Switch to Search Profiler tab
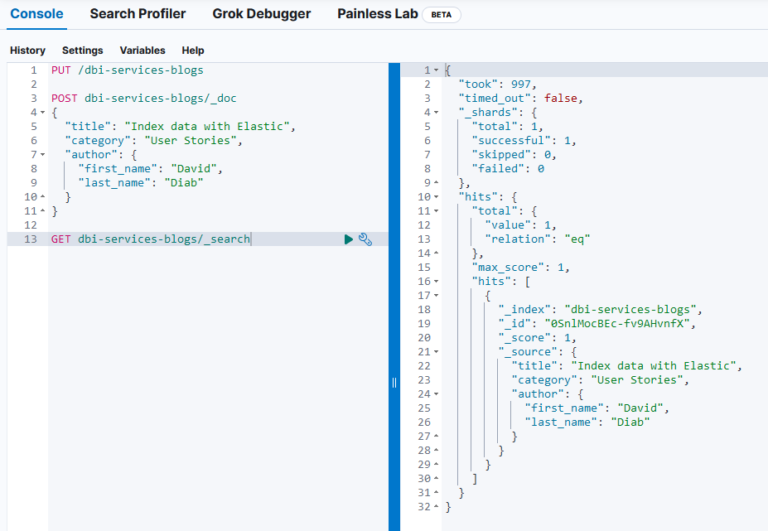Image resolution: width=768 pixels, height=531 pixels. point(137,14)
